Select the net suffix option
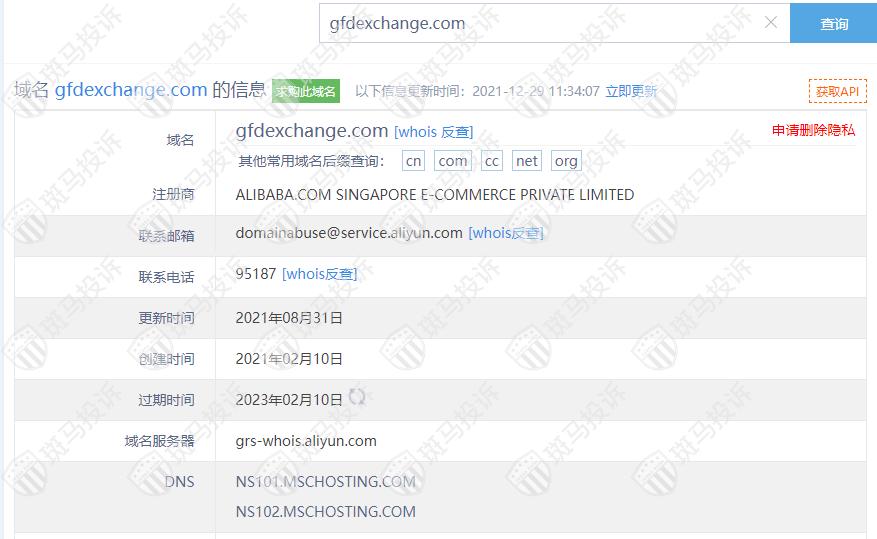The width and height of the screenshot is (877, 539). point(527,161)
